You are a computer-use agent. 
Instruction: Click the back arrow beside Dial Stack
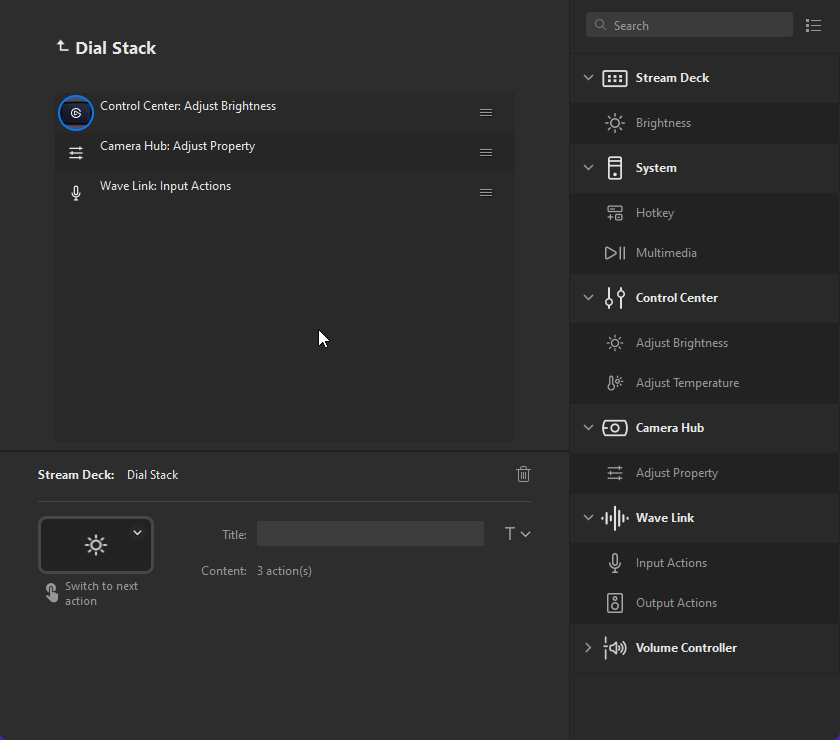click(x=62, y=46)
